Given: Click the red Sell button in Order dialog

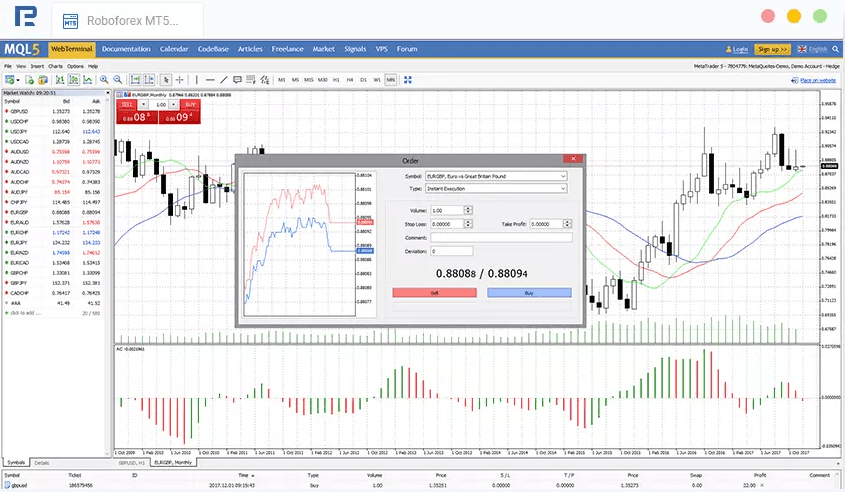Looking at the screenshot, I should pyautogui.click(x=434, y=293).
